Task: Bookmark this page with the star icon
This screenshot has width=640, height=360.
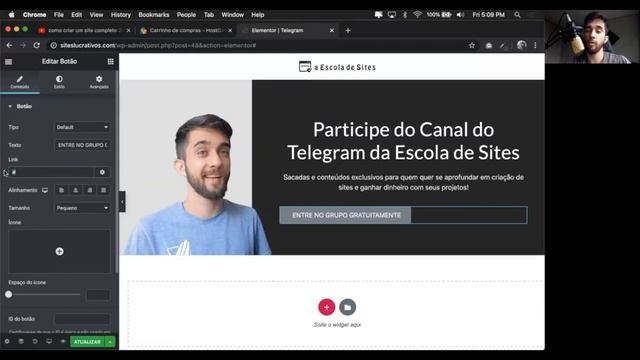Action: 472,45
